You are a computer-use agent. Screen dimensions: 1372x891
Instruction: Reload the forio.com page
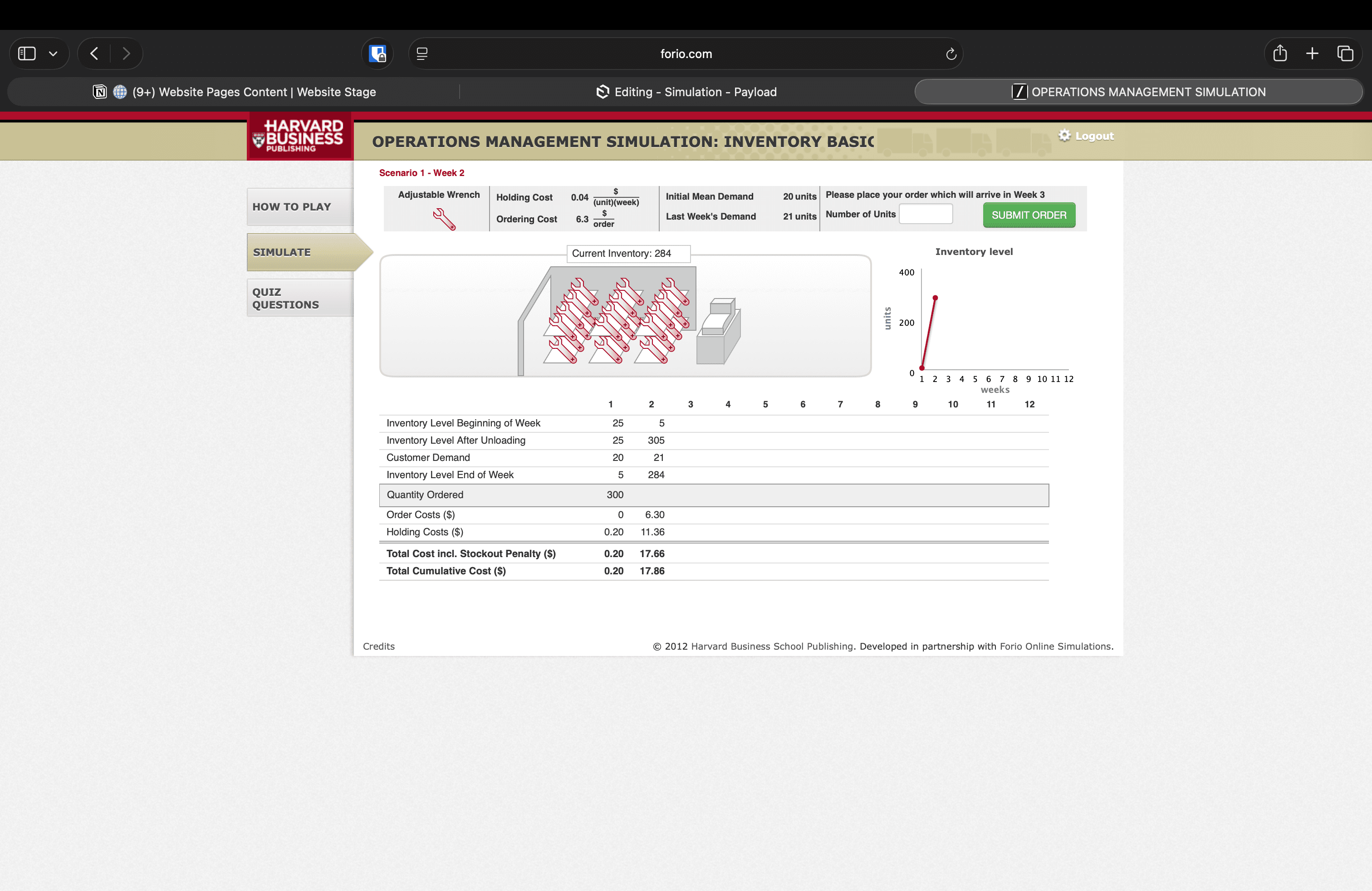pyautogui.click(x=951, y=54)
